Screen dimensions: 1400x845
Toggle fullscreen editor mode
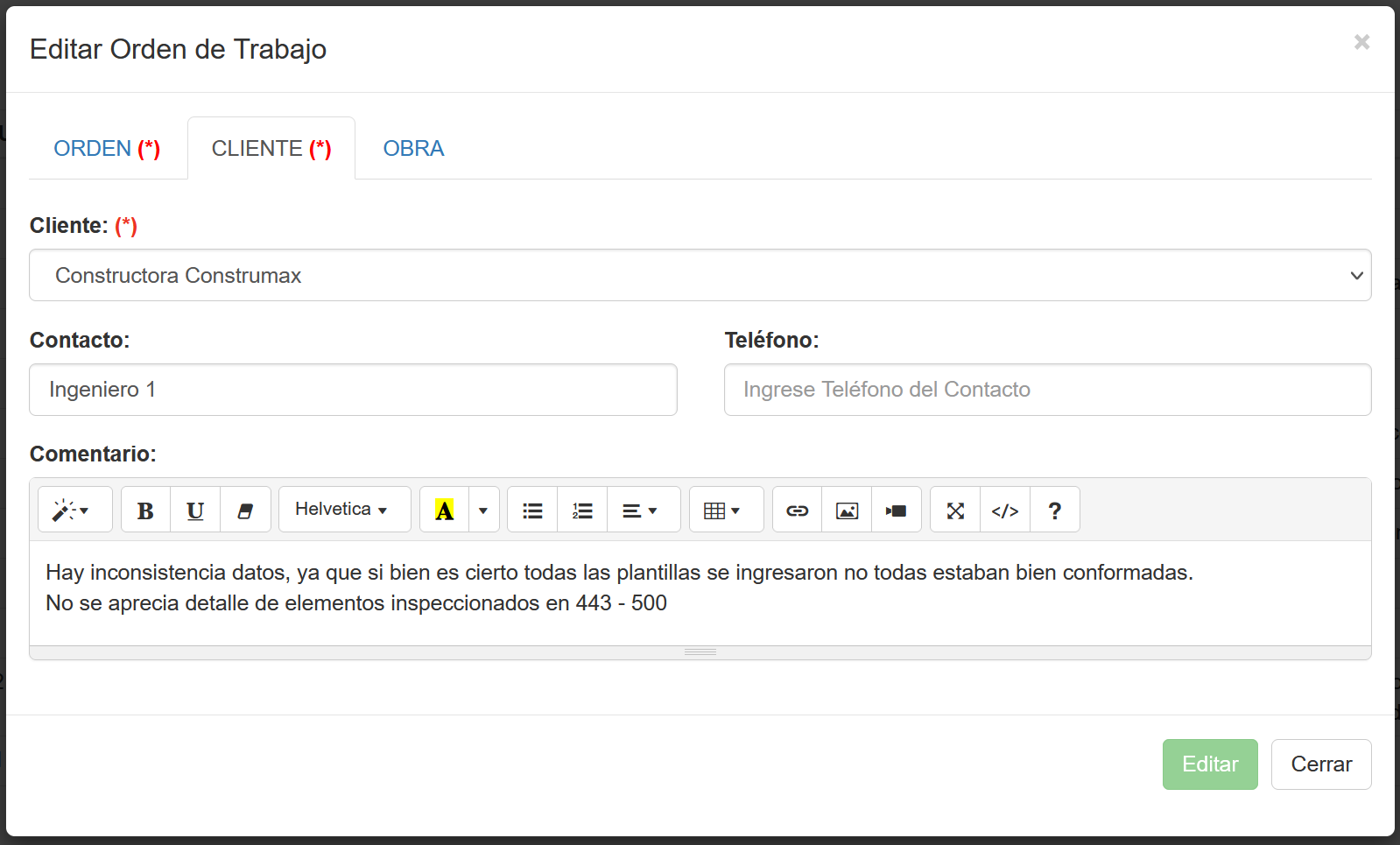tap(955, 511)
